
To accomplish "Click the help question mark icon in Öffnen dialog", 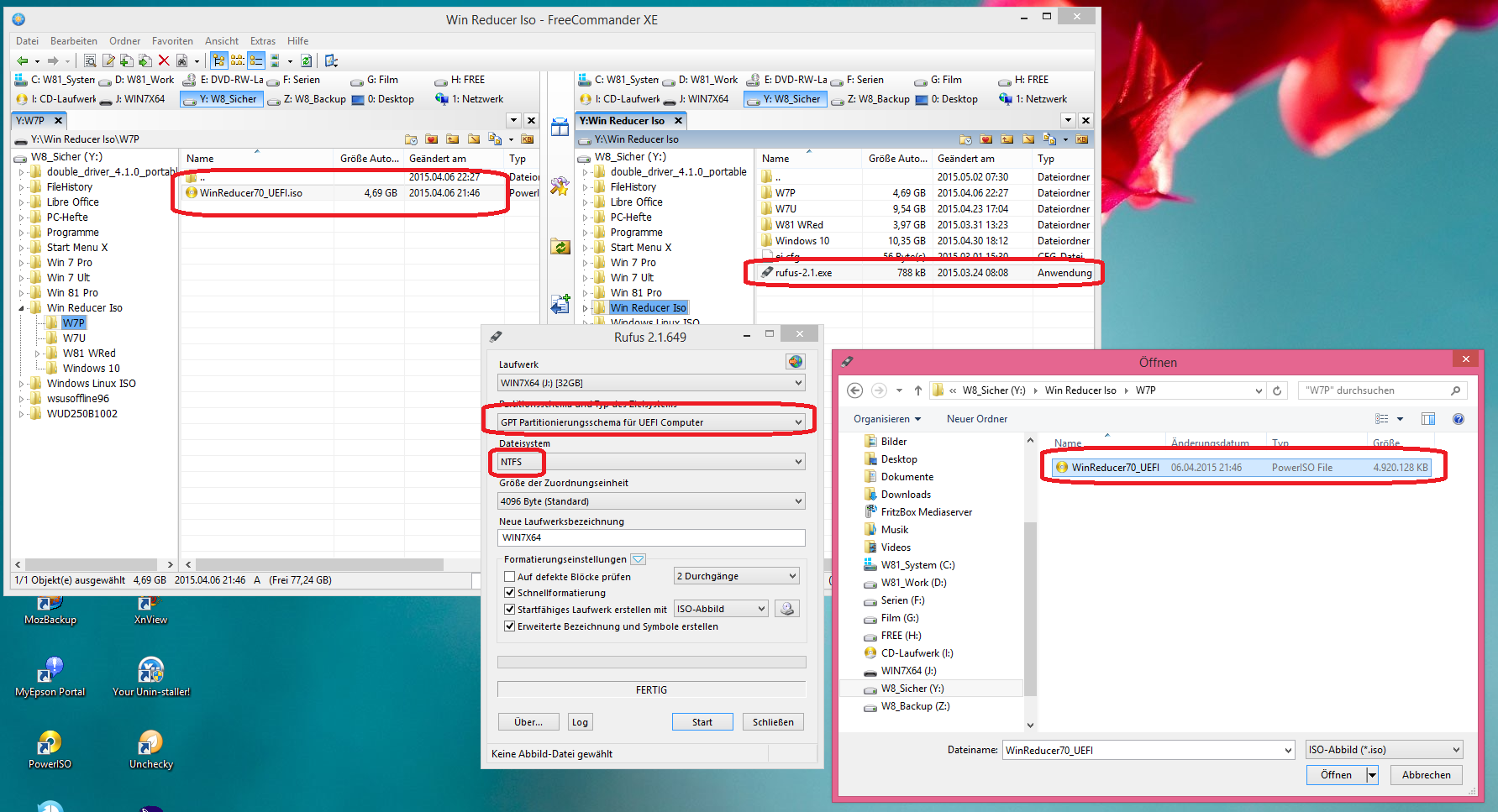I will (x=1459, y=418).
